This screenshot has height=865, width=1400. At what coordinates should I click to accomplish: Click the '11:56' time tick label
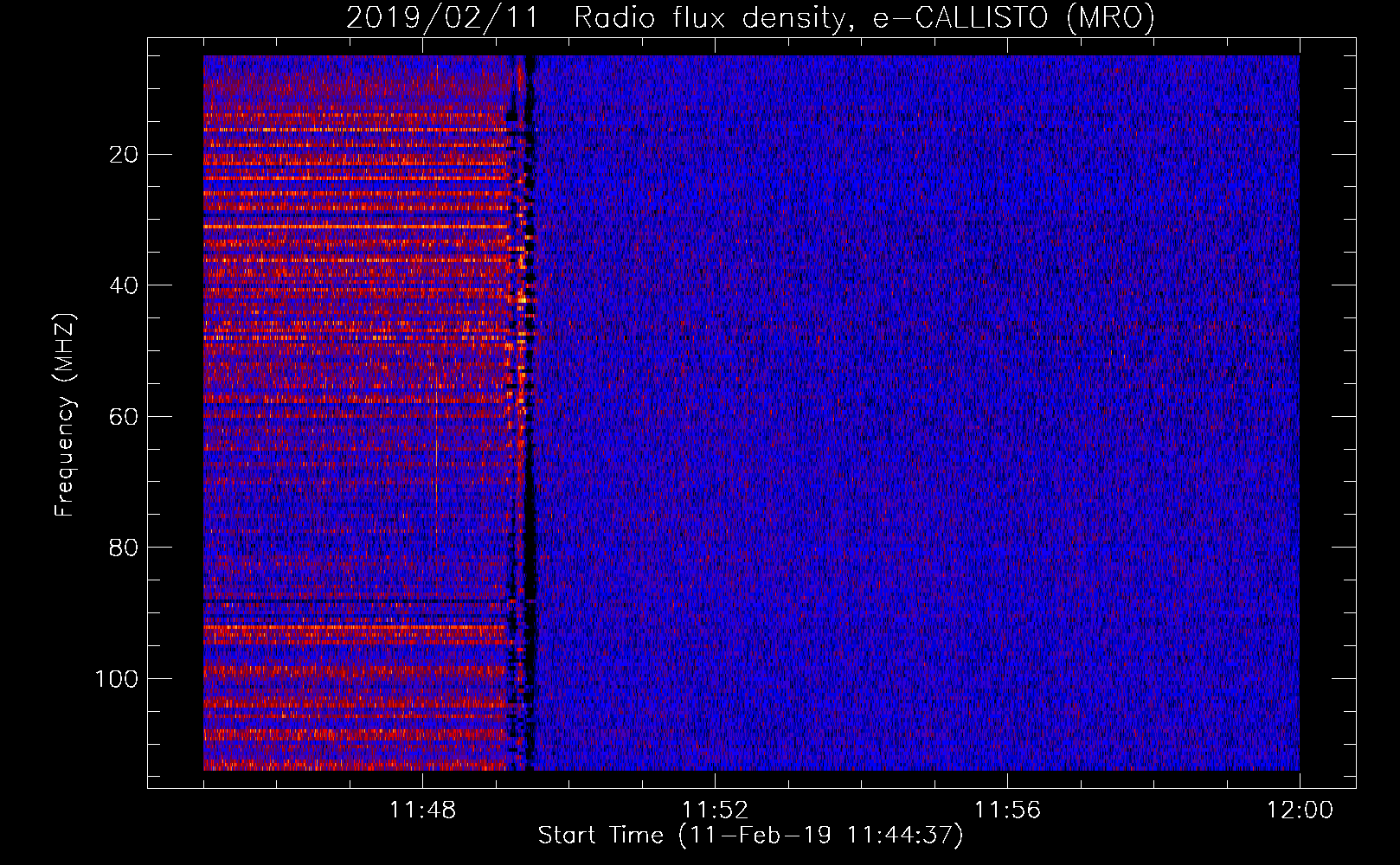pos(1007,811)
